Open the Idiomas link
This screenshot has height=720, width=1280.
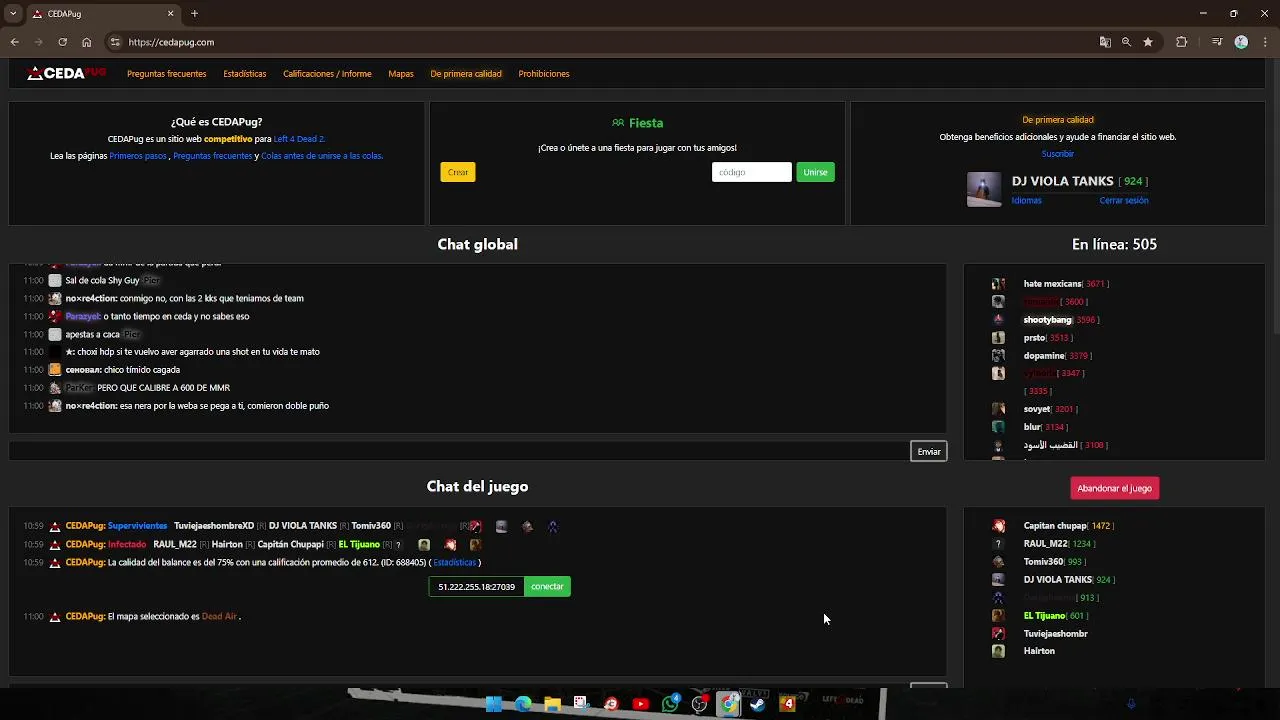(1026, 200)
